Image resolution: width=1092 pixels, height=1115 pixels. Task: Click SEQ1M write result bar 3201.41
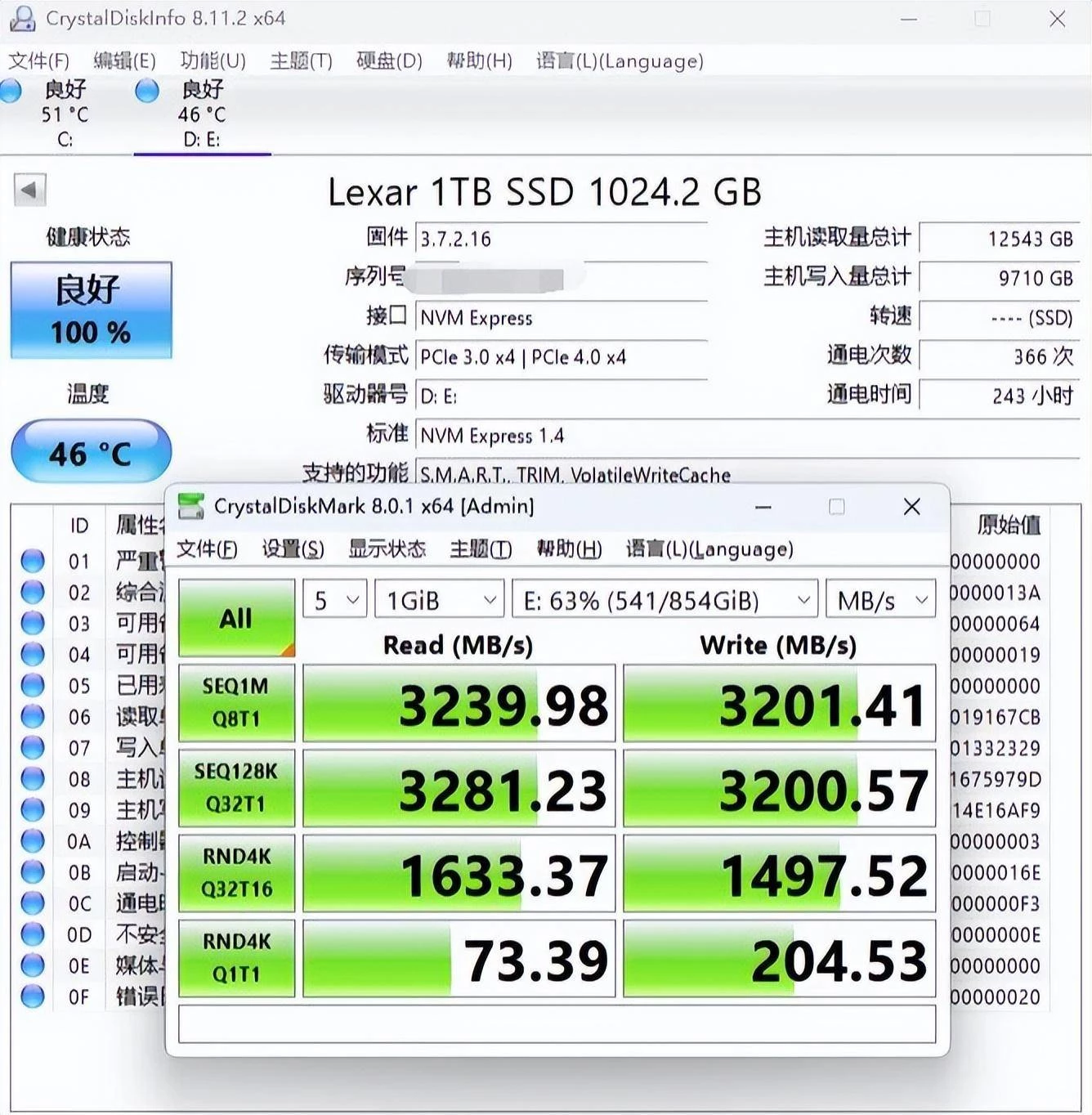point(779,704)
